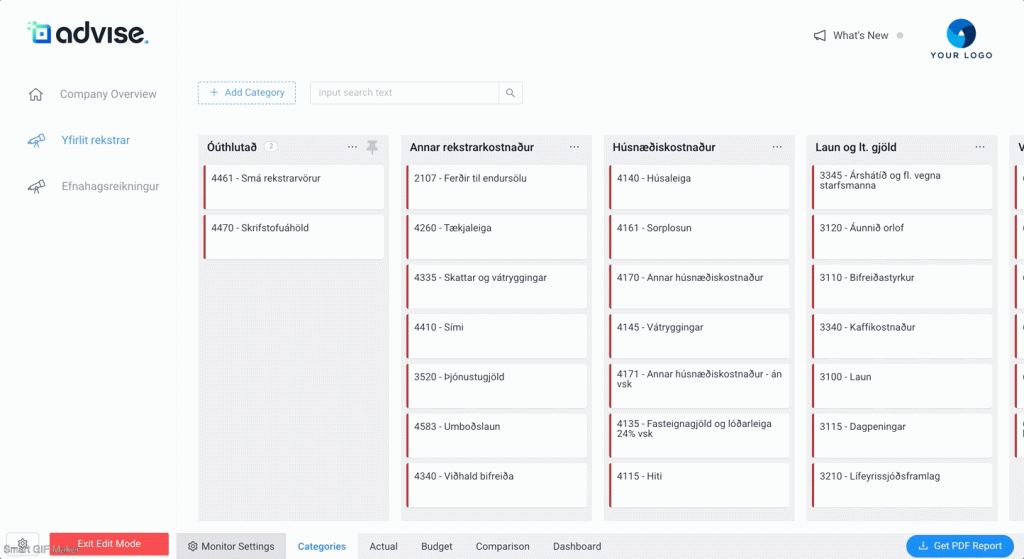Click the megaphone What's New icon

click(x=820, y=36)
